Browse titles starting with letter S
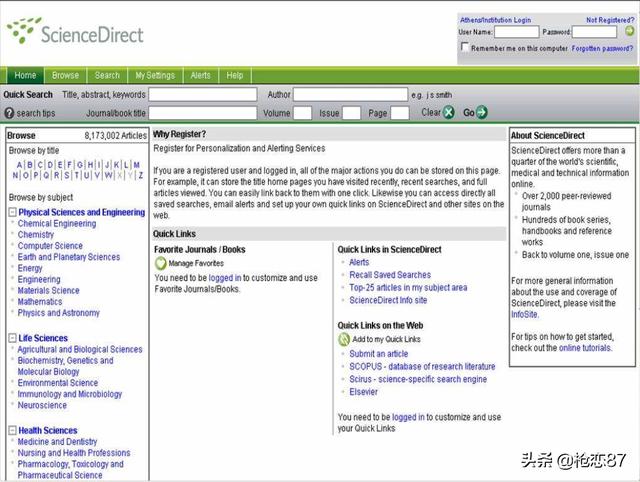640x482 pixels. pos(67,175)
